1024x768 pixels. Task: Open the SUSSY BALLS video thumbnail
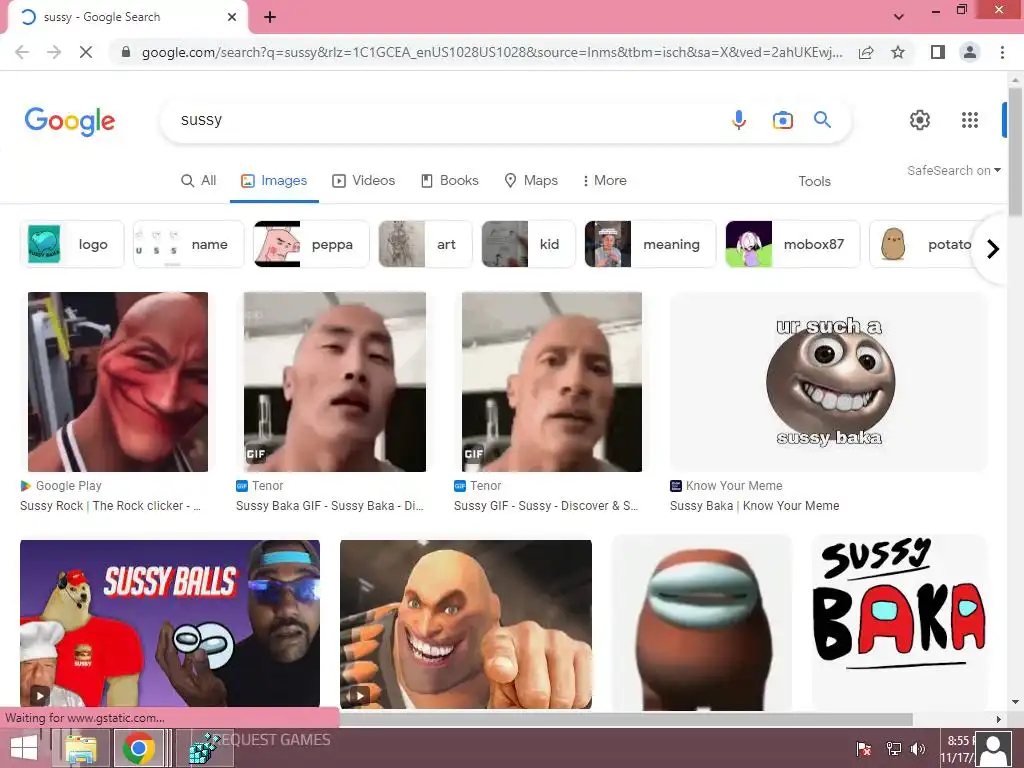pos(170,623)
